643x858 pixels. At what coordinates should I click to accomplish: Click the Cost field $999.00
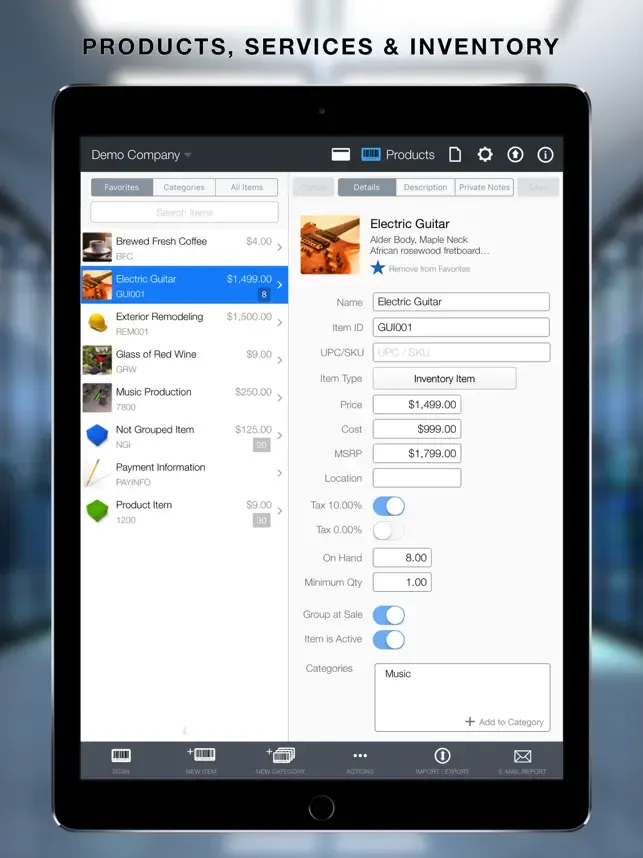pyautogui.click(x=417, y=429)
